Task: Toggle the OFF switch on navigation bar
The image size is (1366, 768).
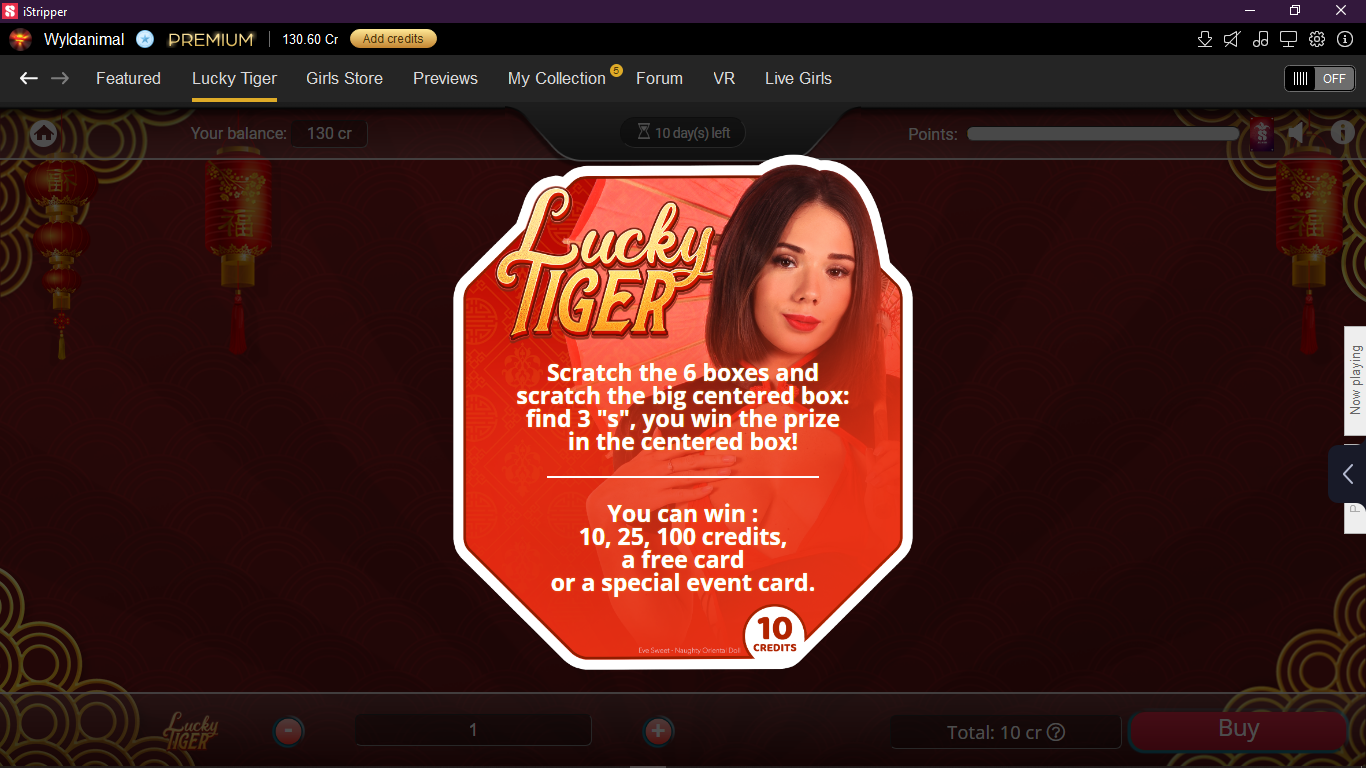Action: click(1319, 79)
